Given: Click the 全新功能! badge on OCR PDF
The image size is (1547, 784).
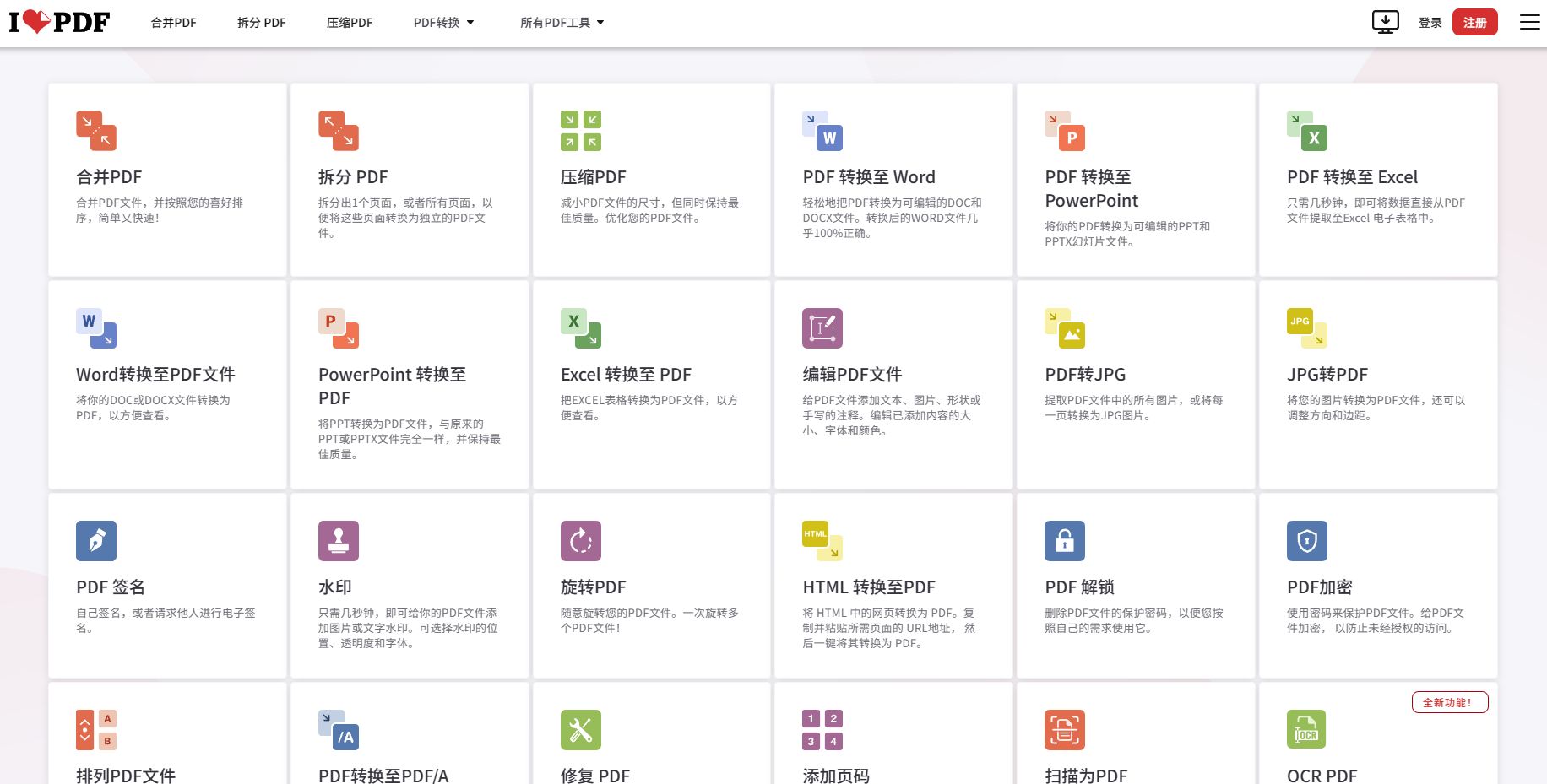Looking at the screenshot, I should pyautogui.click(x=1450, y=702).
